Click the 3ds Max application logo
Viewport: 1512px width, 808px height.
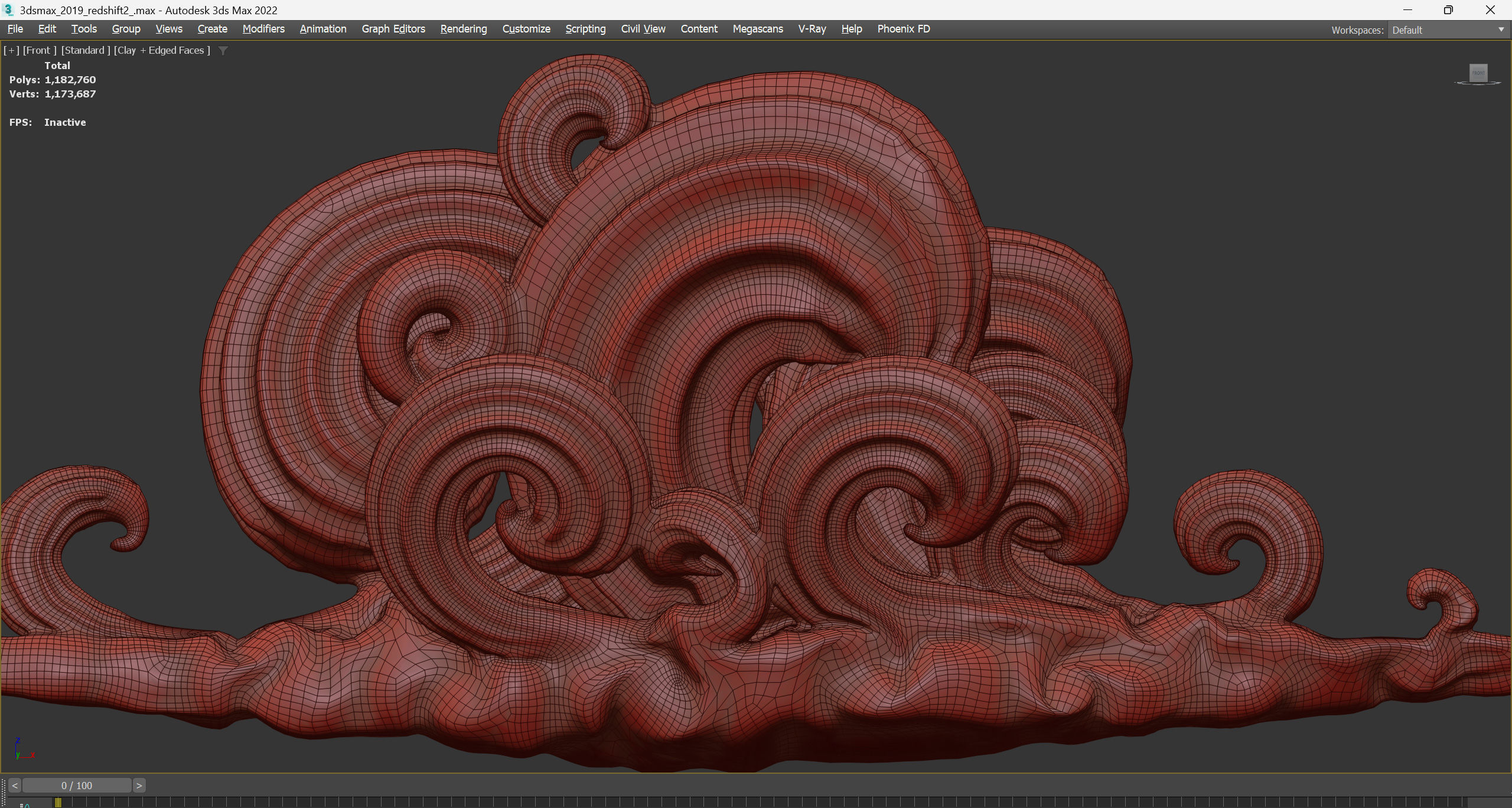coord(8,10)
